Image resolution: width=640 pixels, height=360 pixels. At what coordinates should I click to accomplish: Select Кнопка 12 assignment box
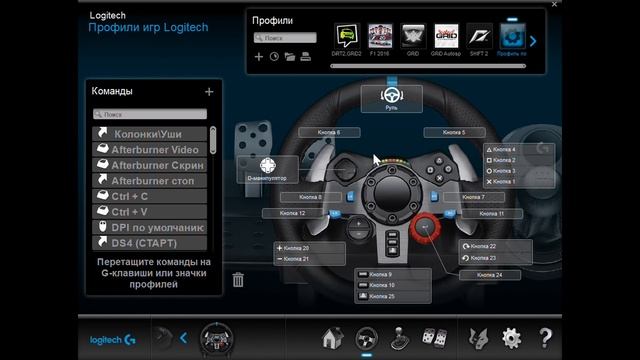click(293, 213)
